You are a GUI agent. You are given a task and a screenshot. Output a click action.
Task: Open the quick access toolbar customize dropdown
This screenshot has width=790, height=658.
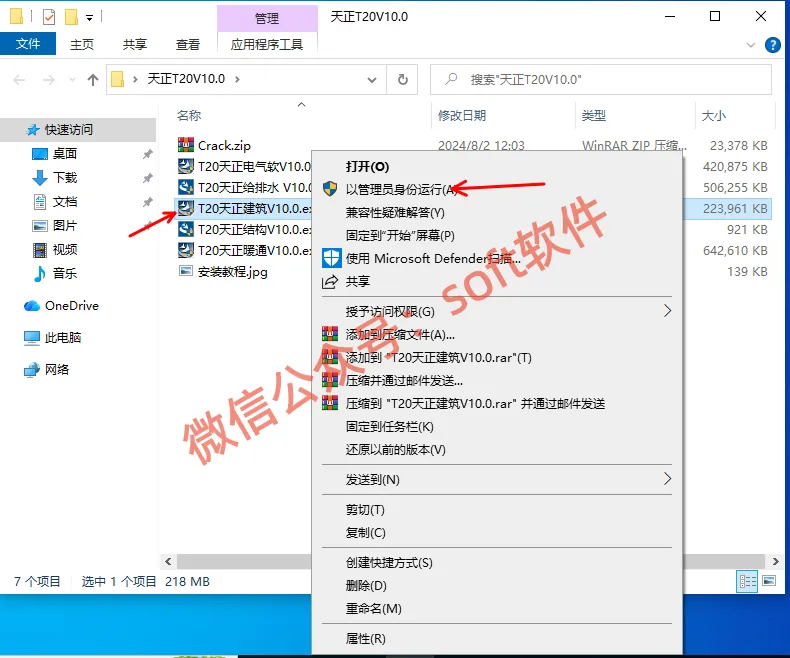[x=89, y=18]
